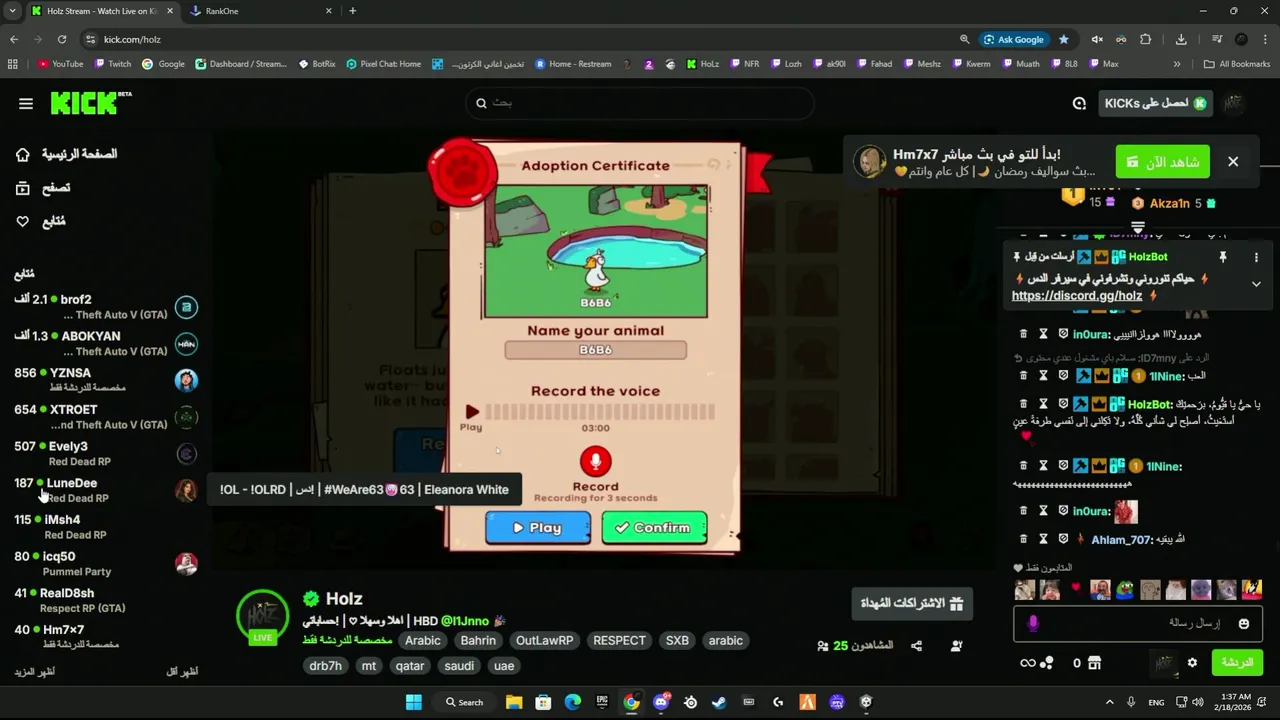Viewport: 1280px width, 720px height.
Task: Reload the page
Action: tap(62, 39)
